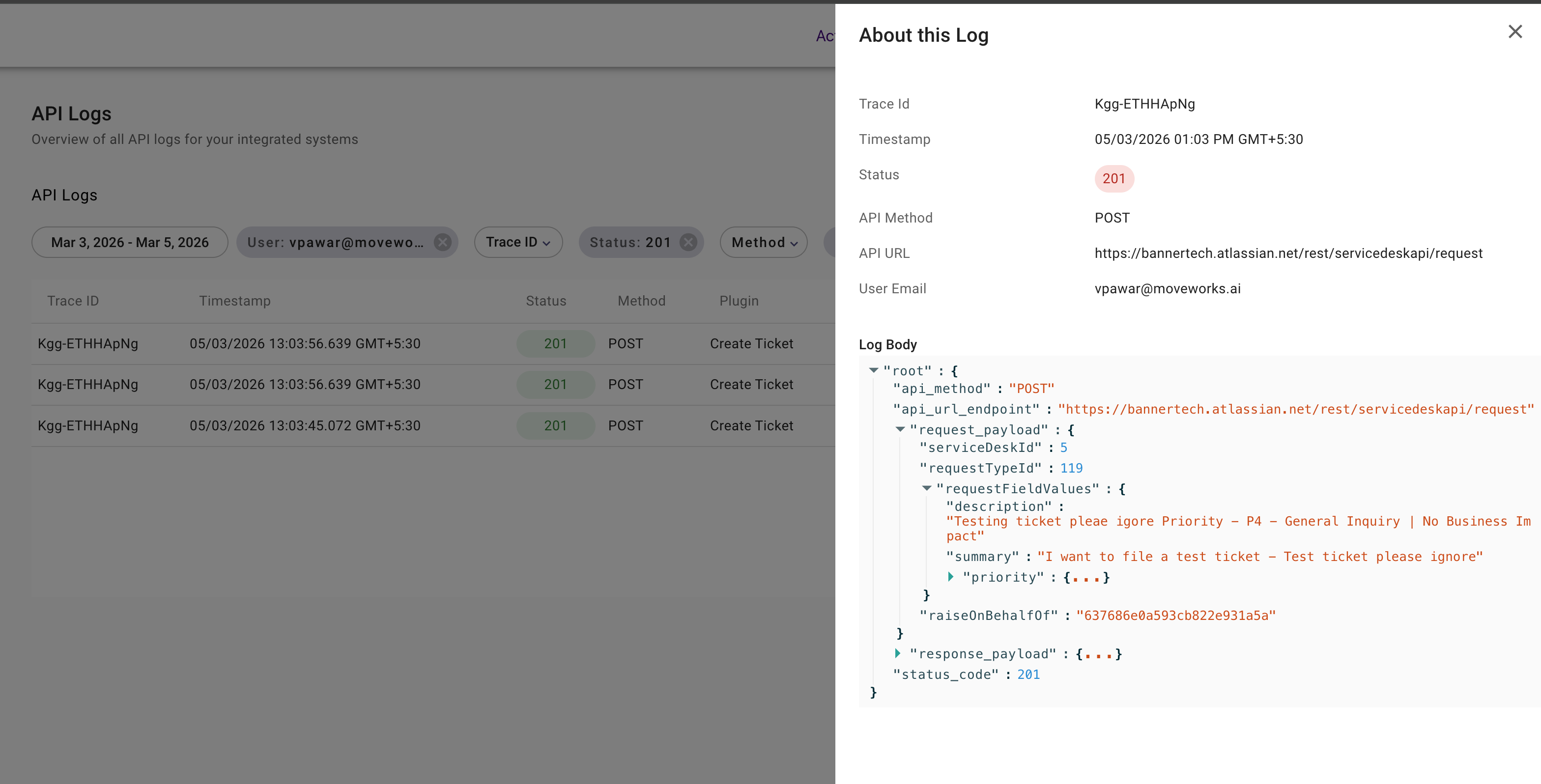
Task: Collapse the request_payload JSON node
Action: [900, 429]
